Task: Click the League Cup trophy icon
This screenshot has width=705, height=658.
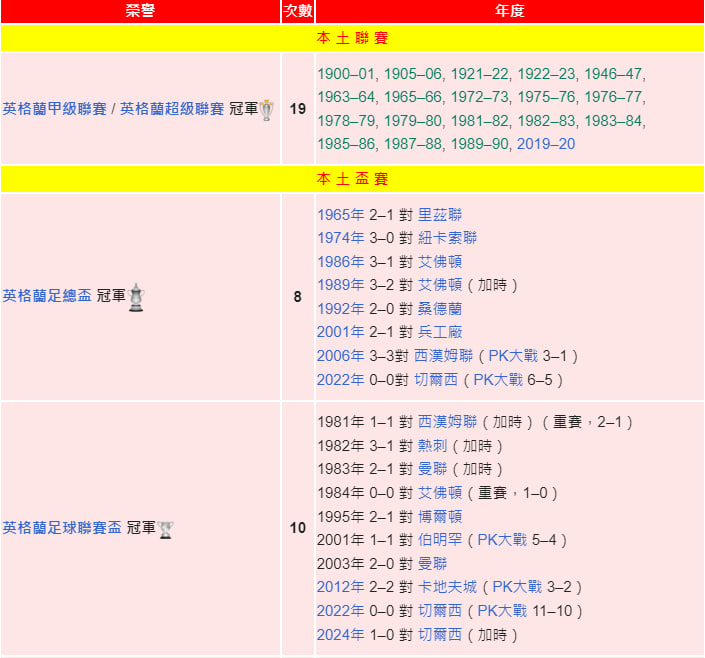Action: coord(165,528)
